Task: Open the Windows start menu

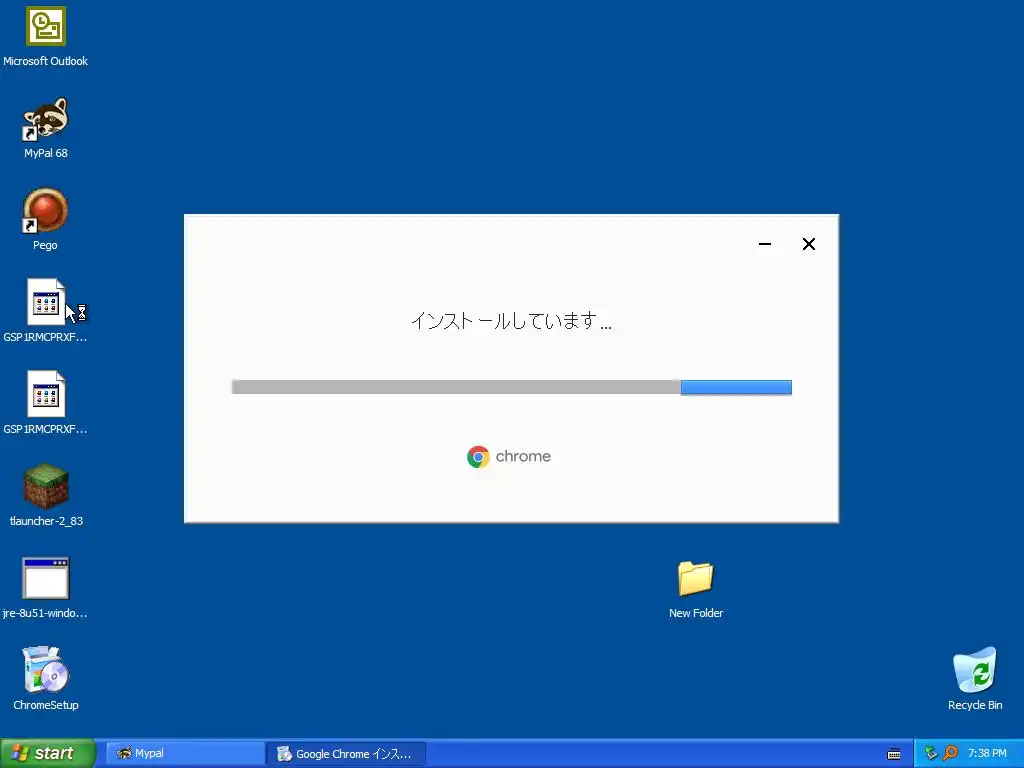Action: coord(48,753)
